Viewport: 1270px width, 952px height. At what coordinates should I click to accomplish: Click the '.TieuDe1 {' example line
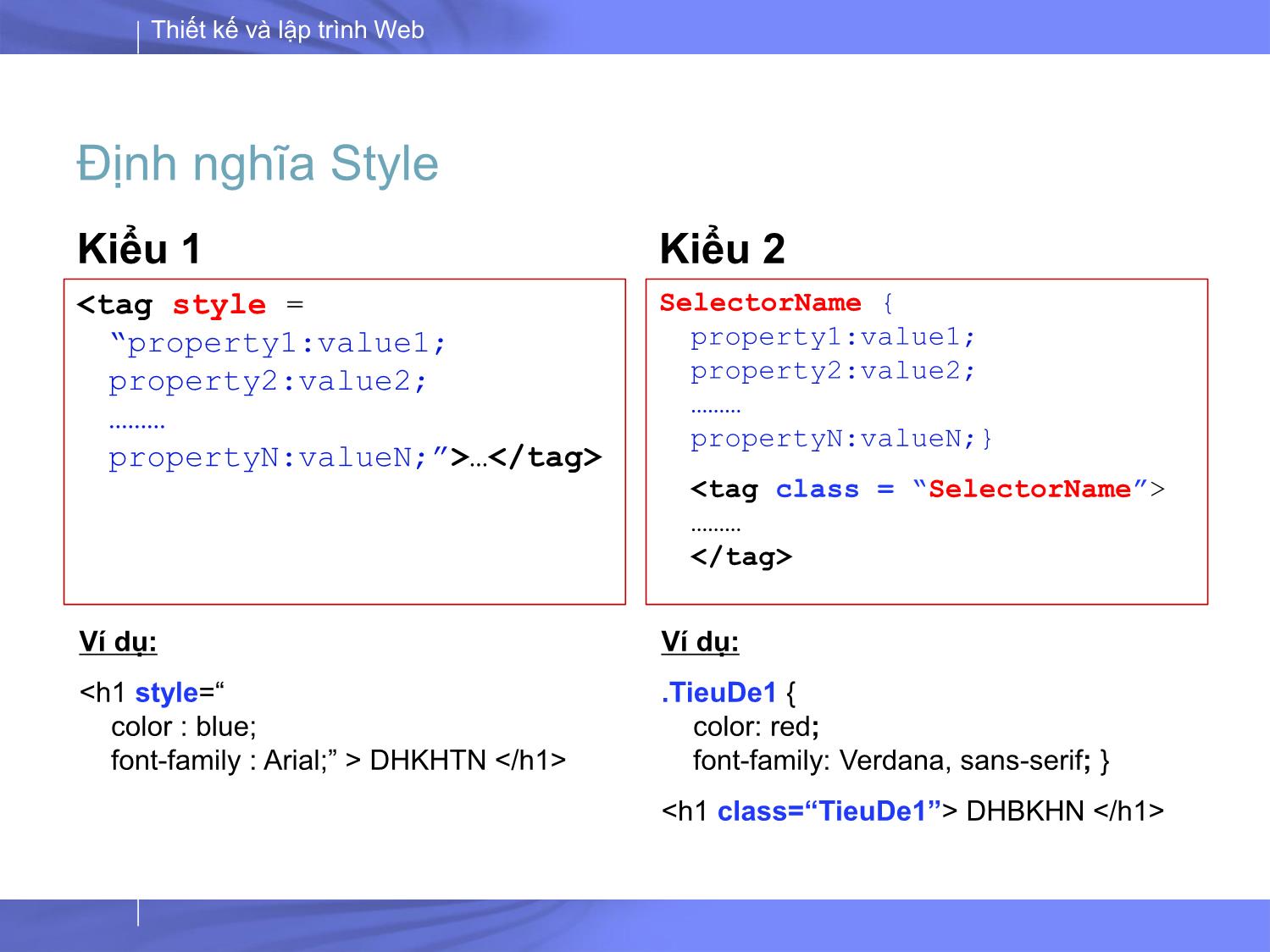pyautogui.click(x=729, y=693)
